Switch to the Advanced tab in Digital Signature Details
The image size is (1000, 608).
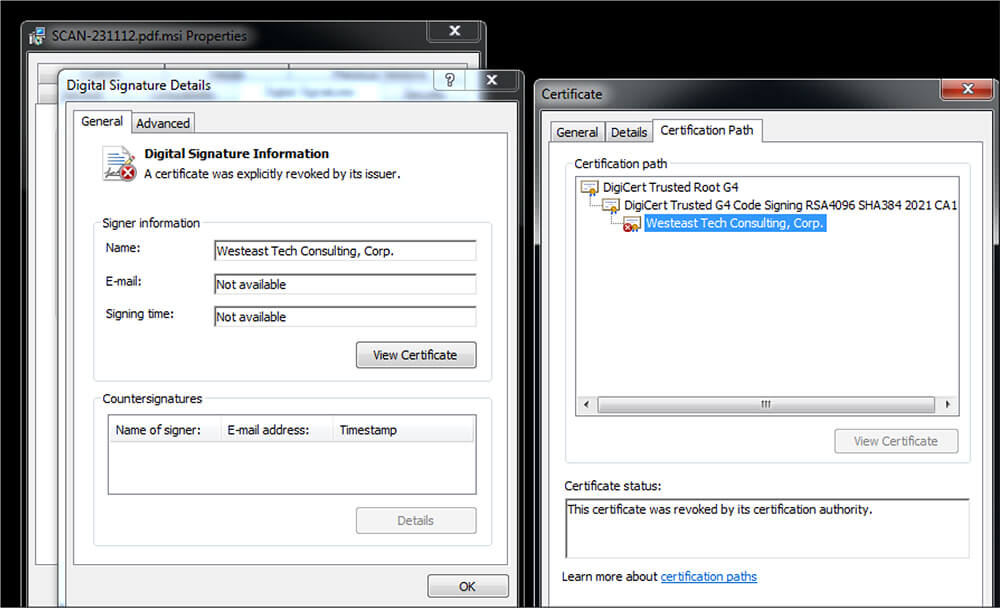(163, 123)
